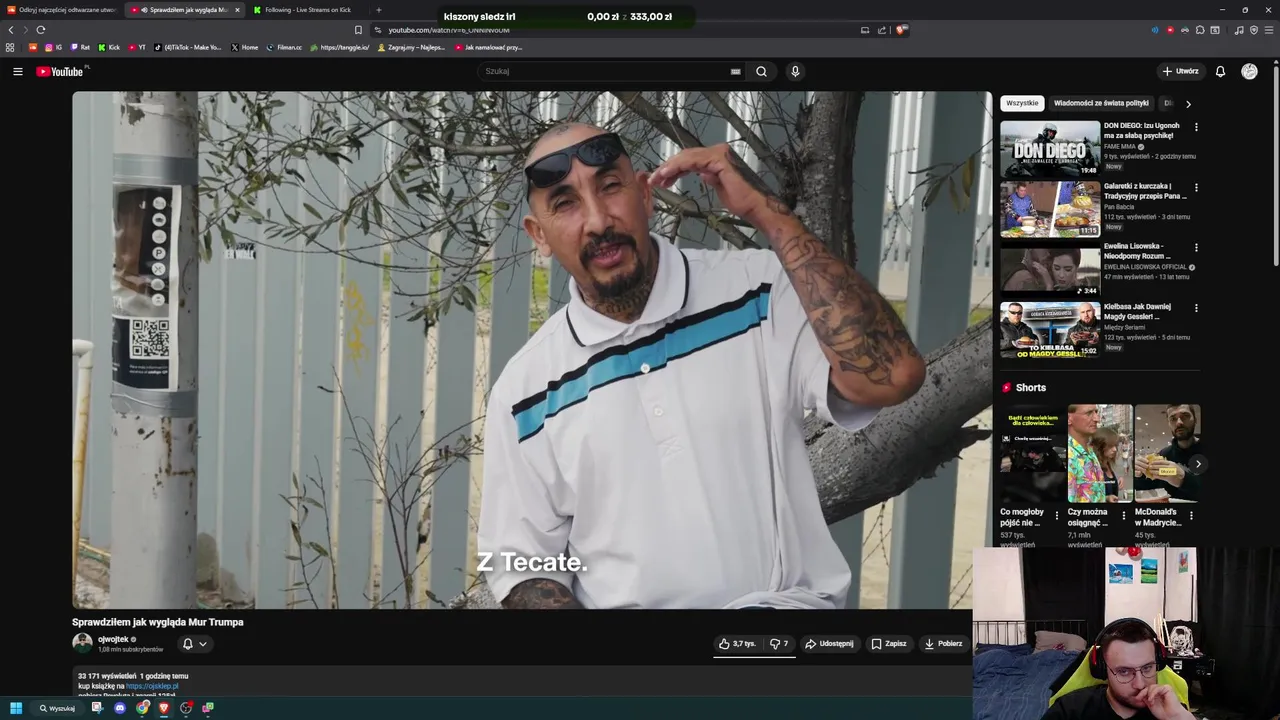Image resolution: width=1280 pixels, height=720 pixels.
Task: Open options for Czy można osiągnąć short
Action: 1124,516
